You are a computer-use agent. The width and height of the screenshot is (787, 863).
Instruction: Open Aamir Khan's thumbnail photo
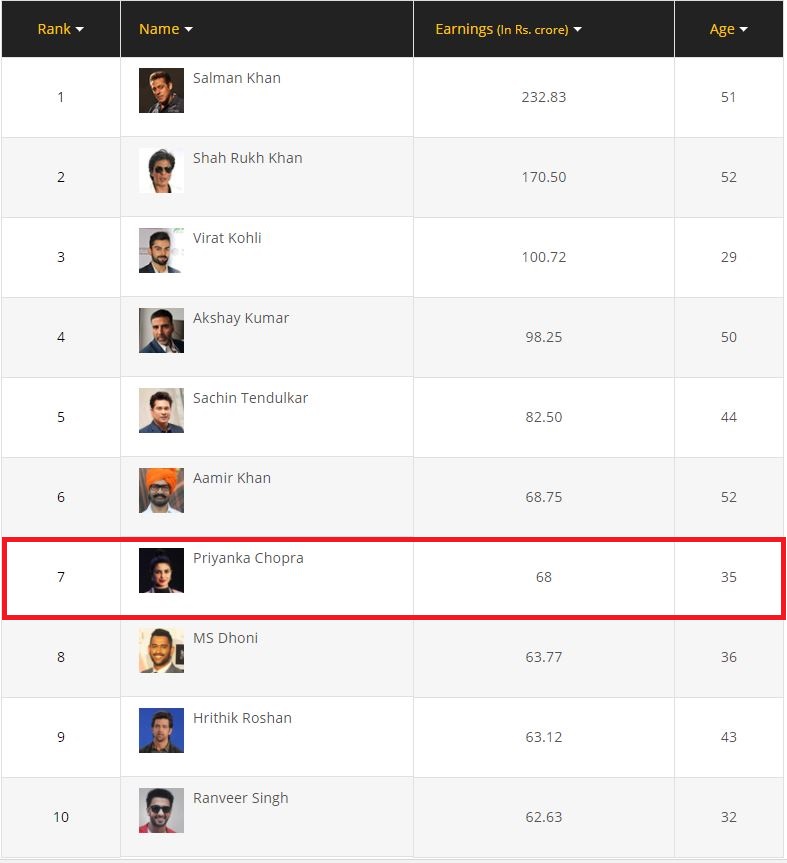(161, 490)
